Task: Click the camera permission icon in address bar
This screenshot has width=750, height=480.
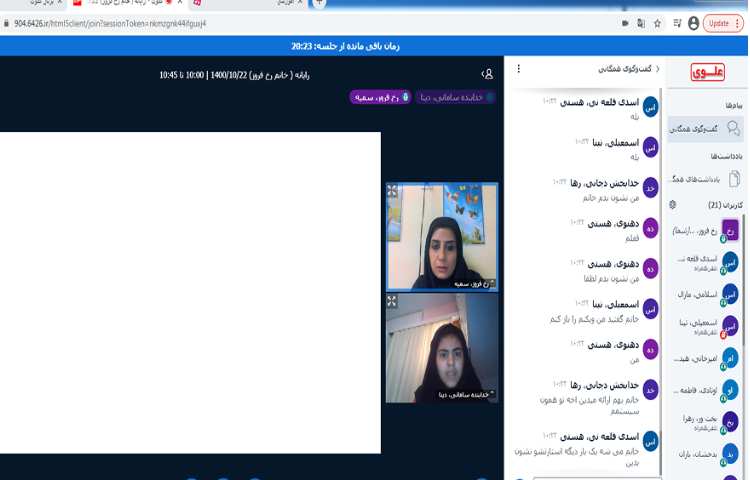Action: coord(625,23)
